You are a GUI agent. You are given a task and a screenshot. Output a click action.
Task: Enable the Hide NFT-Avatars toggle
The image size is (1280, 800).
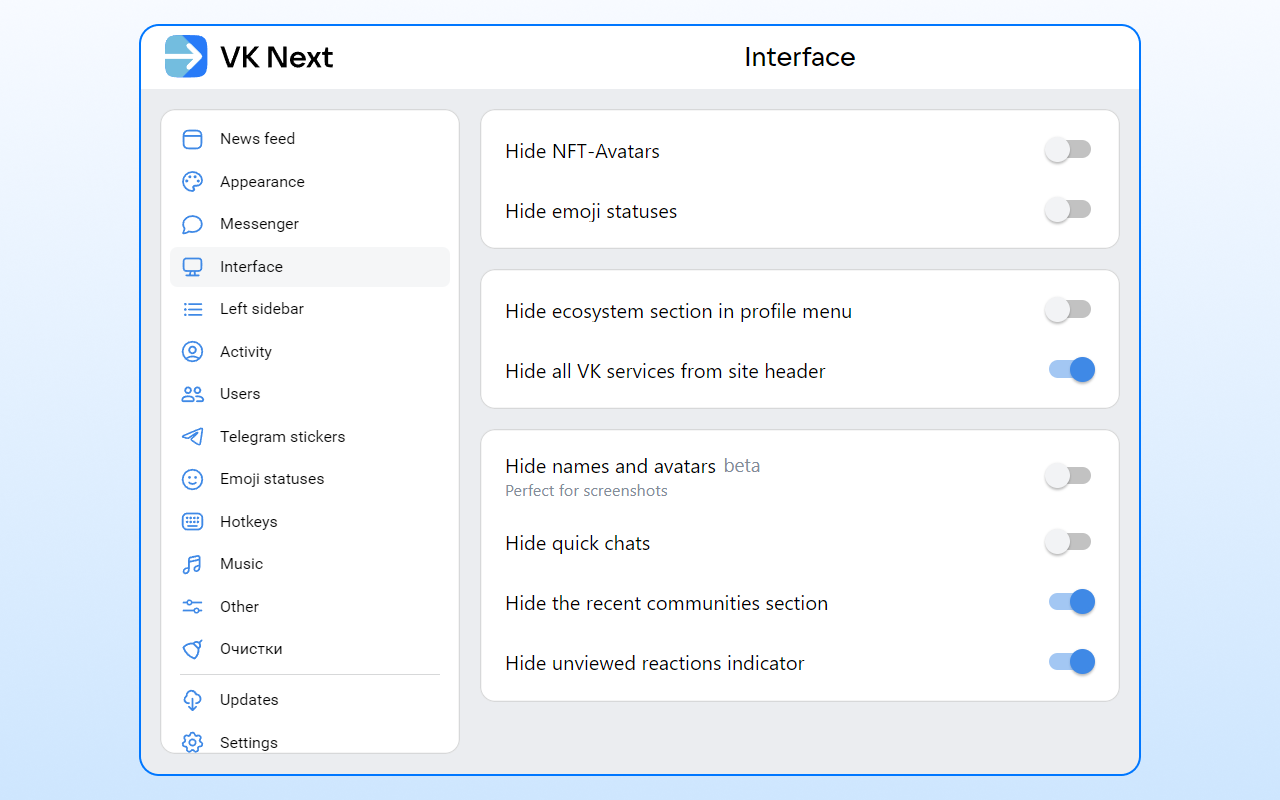(1068, 149)
